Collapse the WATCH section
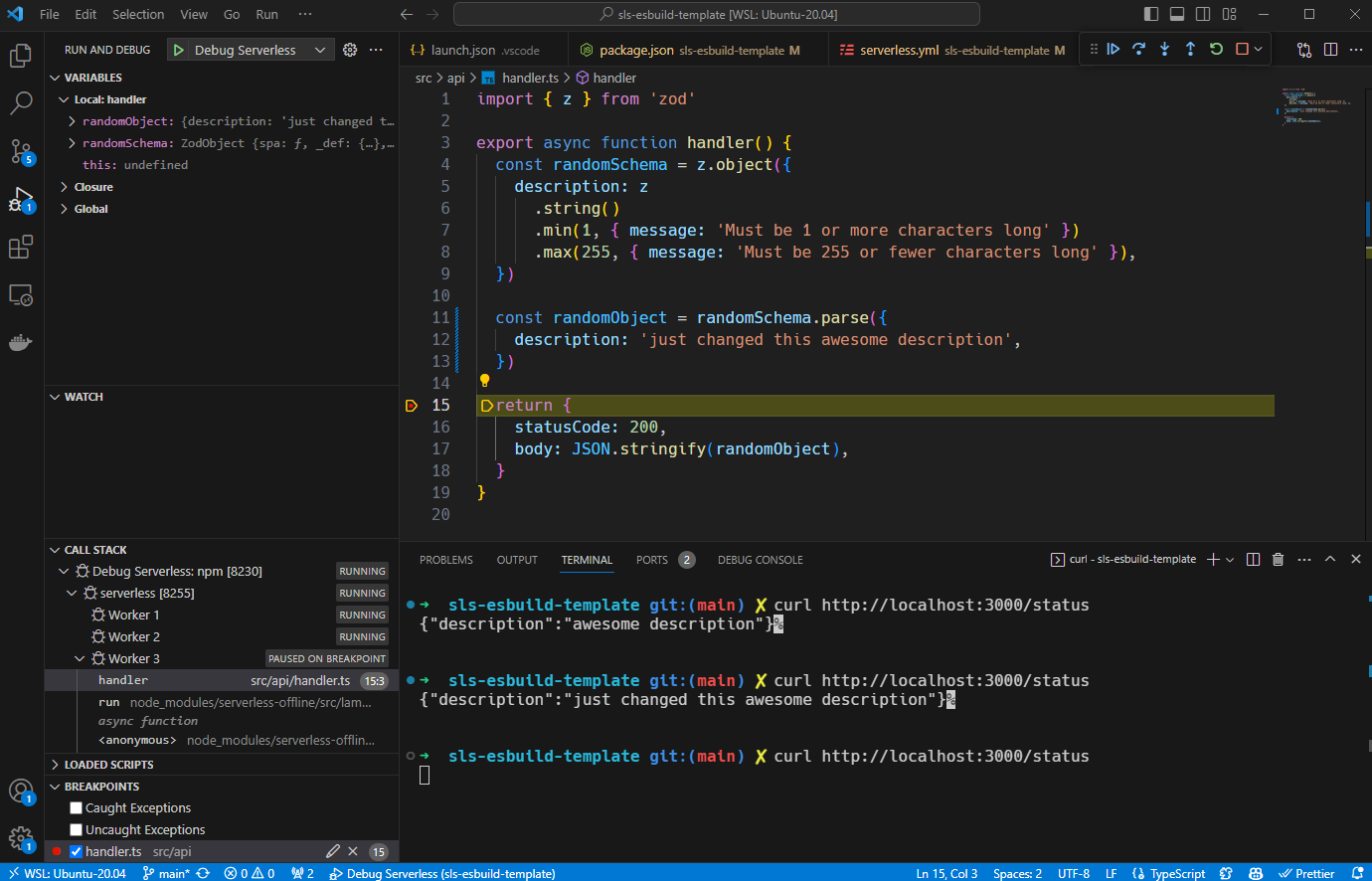The height and width of the screenshot is (881, 1372). (x=222, y=397)
